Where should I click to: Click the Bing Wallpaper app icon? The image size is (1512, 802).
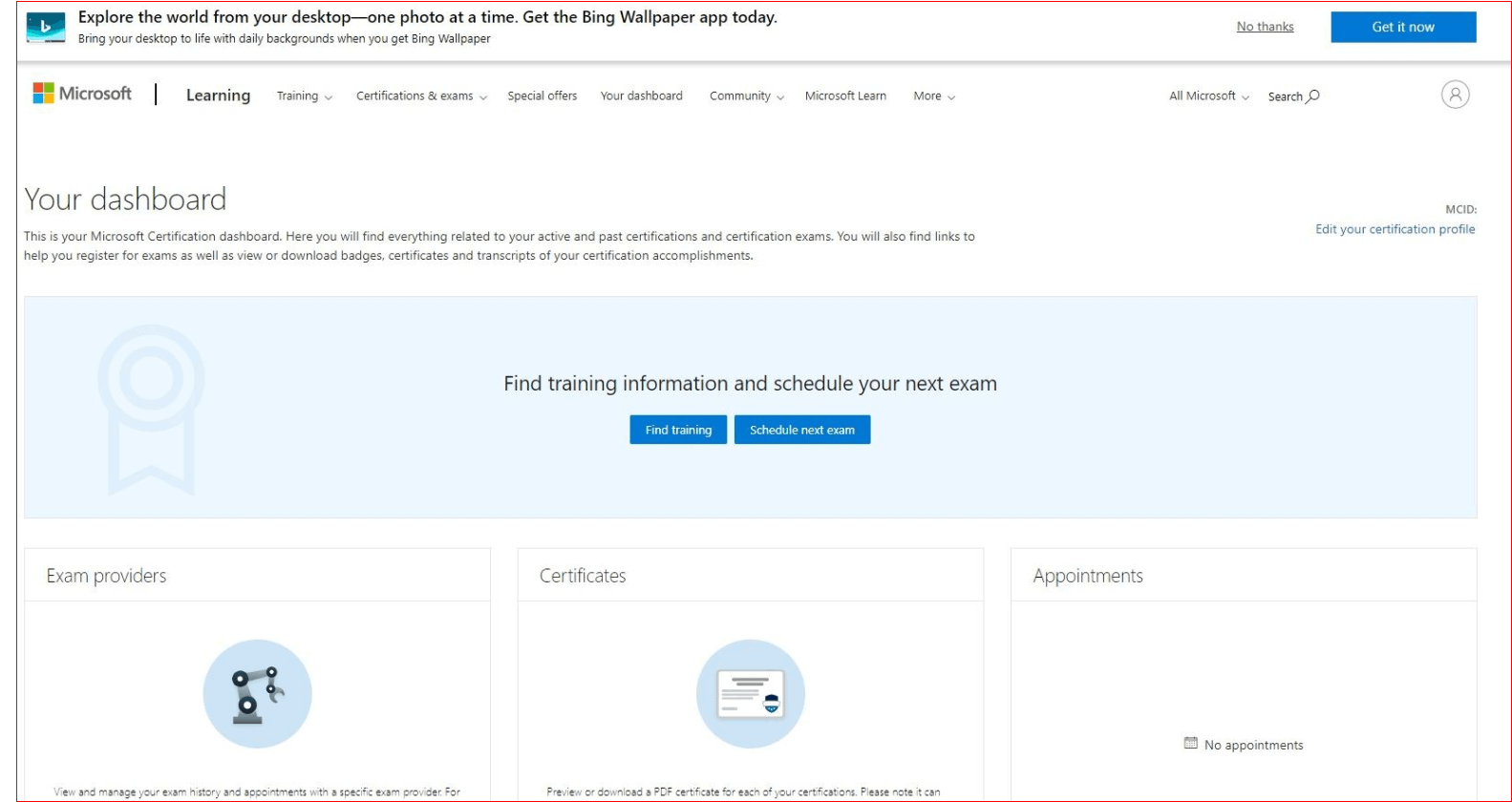[x=46, y=28]
